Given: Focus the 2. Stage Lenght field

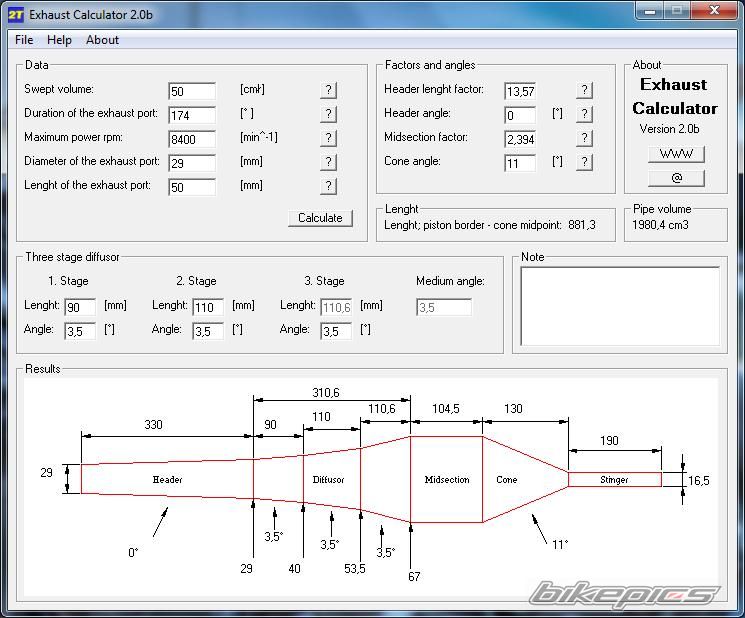Looking at the screenshot, I should coord(208,307).
